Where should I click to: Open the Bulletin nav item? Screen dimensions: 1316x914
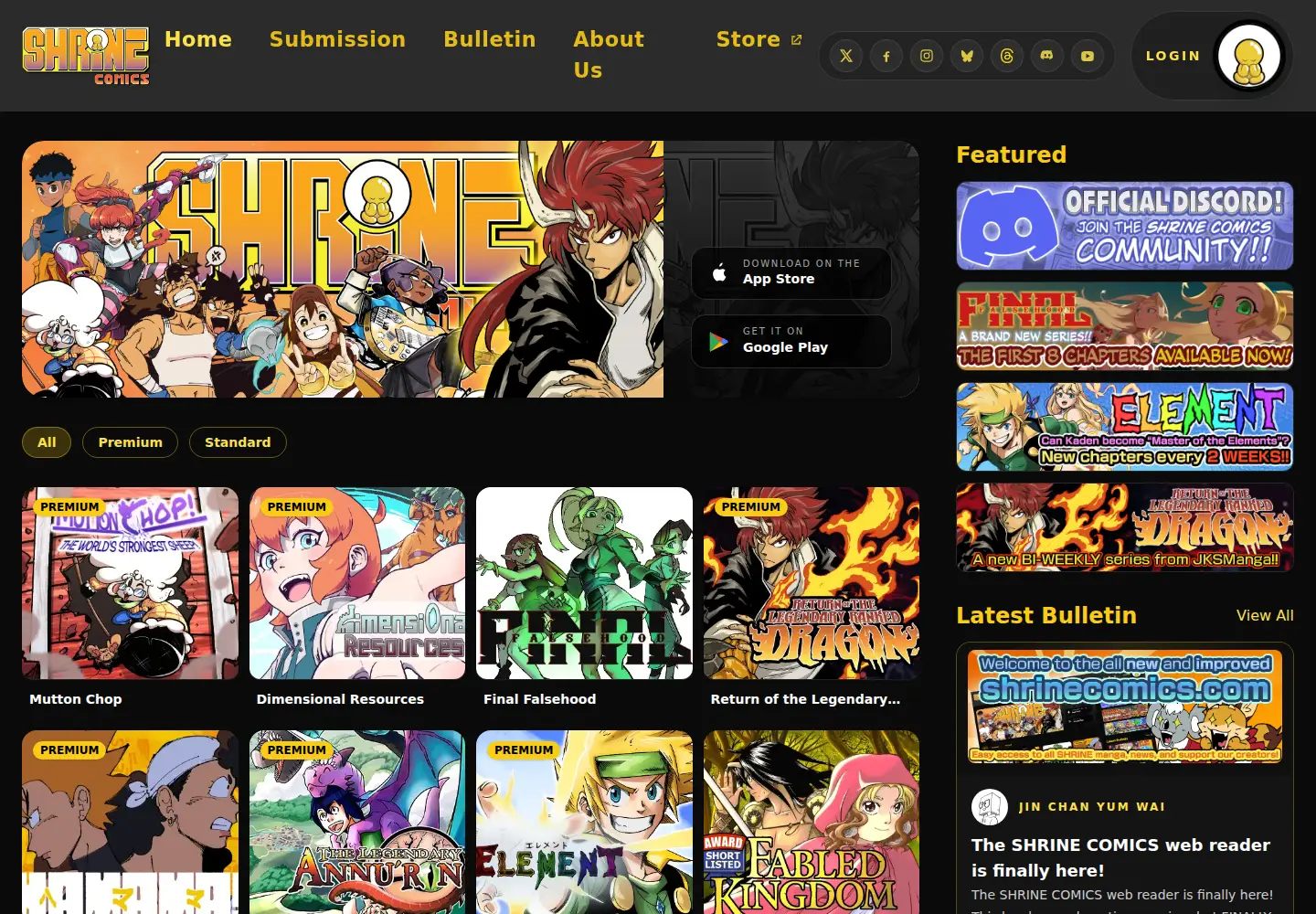[x=490, y=39]
